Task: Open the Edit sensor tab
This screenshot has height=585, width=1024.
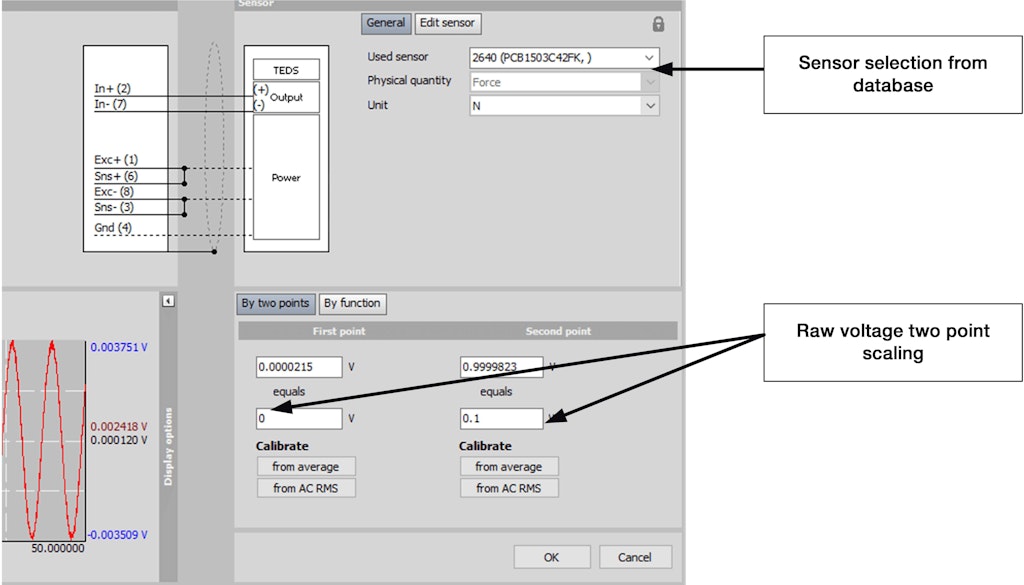Action: coord(447,23)
